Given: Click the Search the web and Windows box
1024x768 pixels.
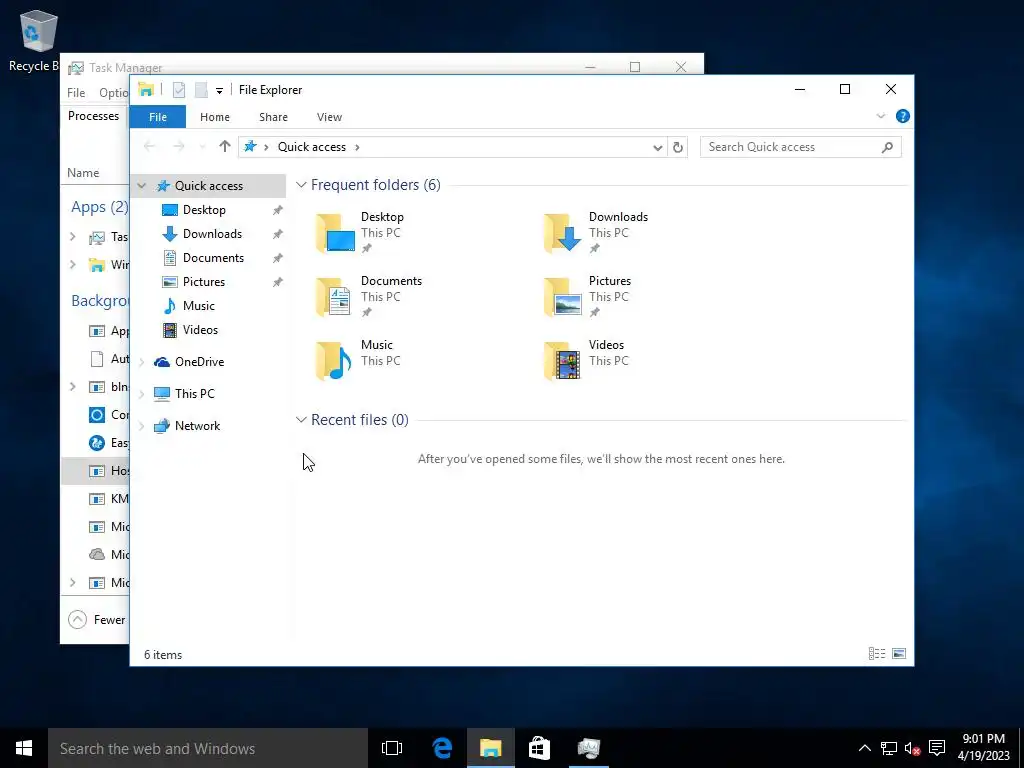Looking at the screenshot, I should pos(208,748).
